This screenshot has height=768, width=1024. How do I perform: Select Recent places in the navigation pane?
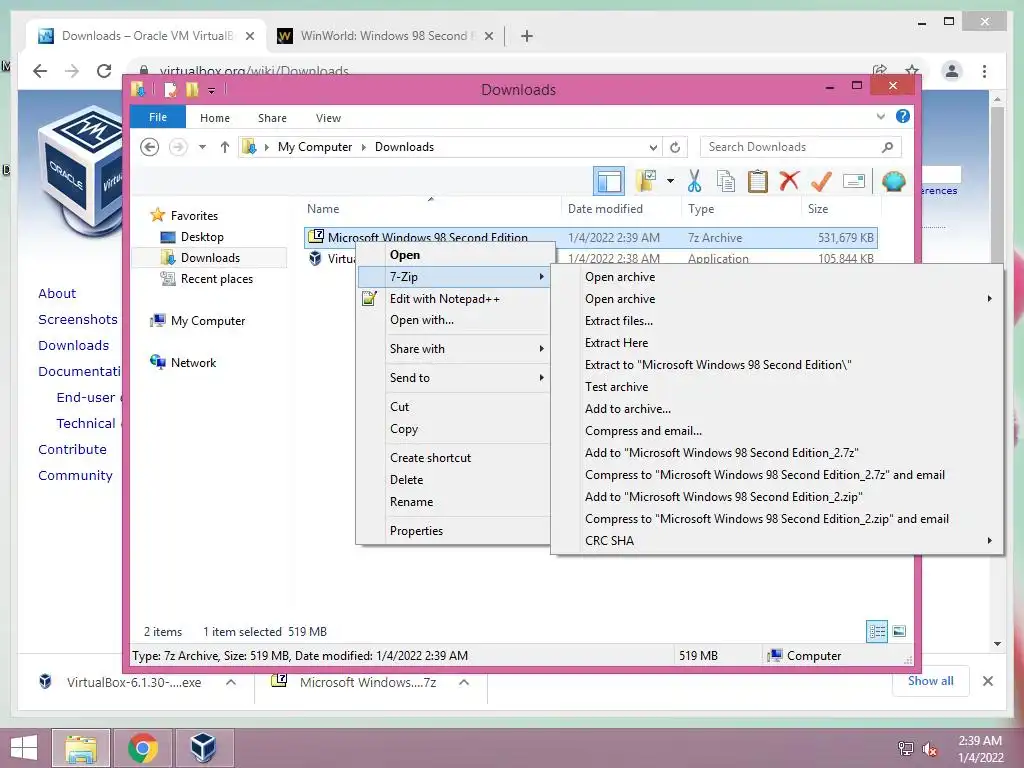216,279
